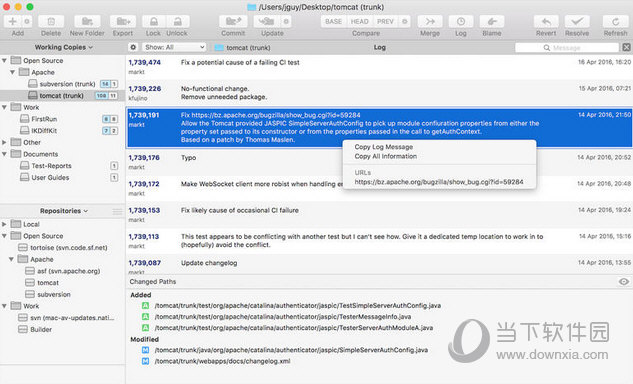Compare with HEAD revision
The width and height of the screenshot is (633, 384).
click(x=359, y=21)
